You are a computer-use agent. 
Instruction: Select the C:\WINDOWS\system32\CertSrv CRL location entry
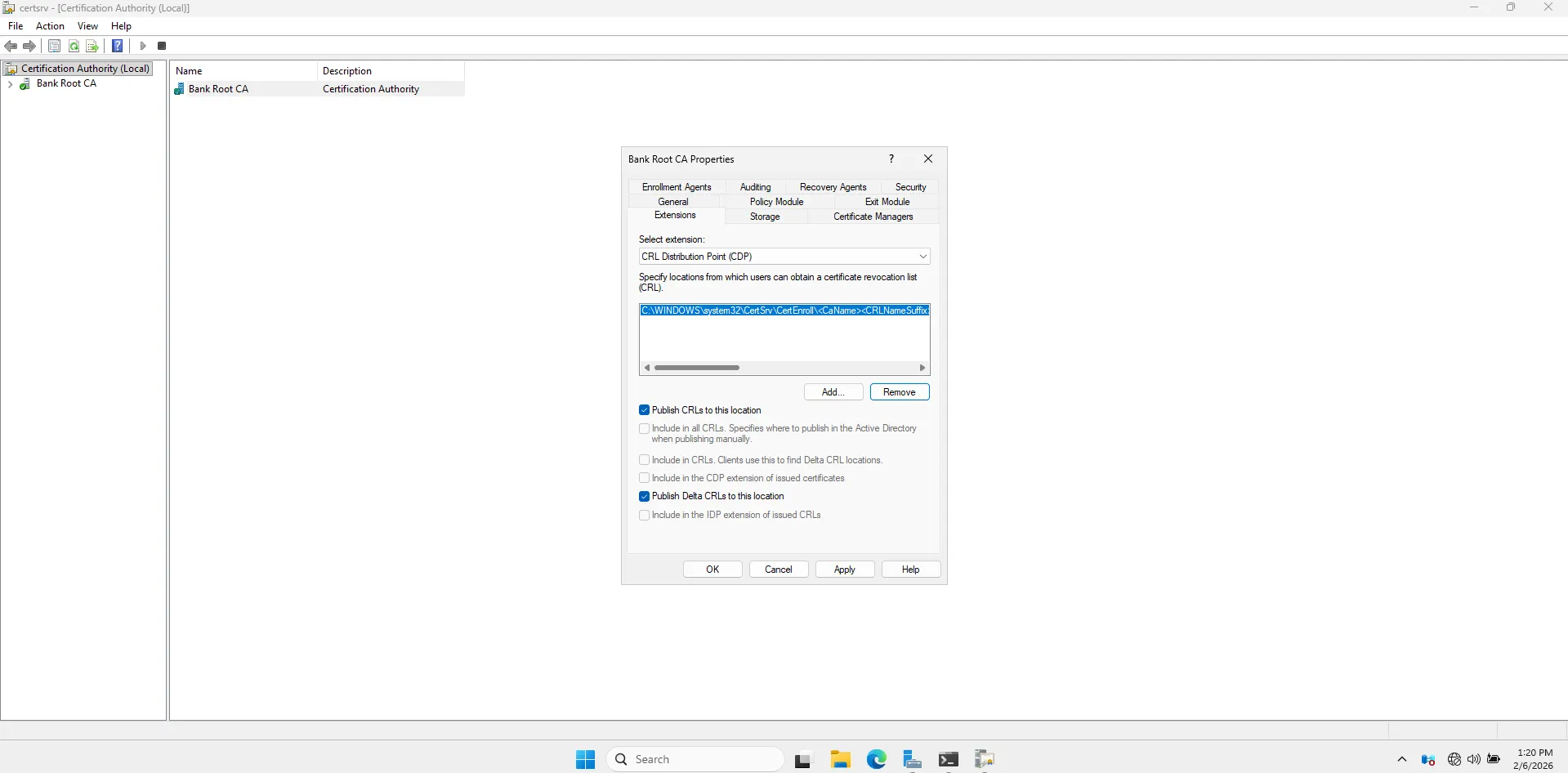click(x=784, y=311)
